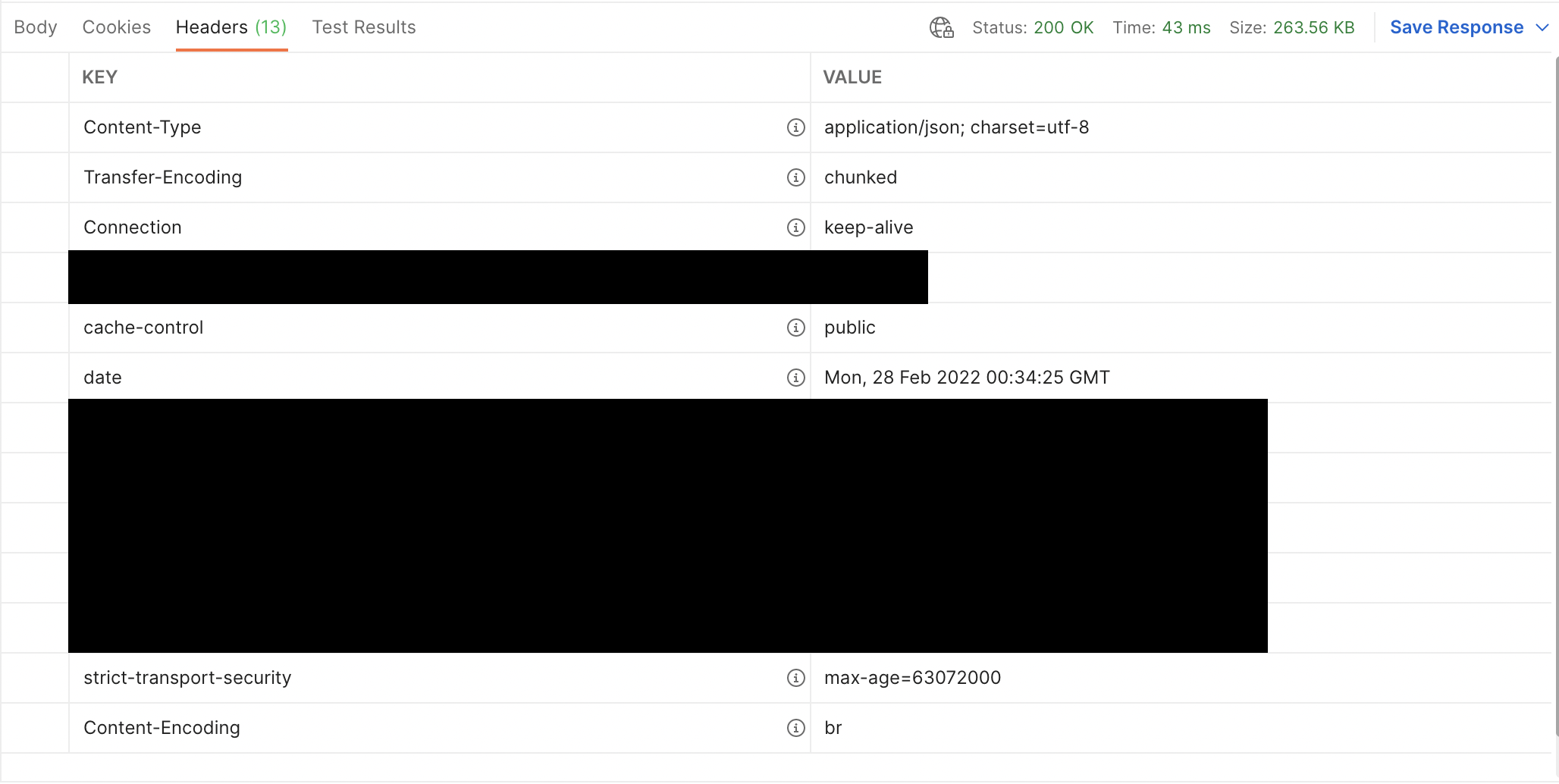The height and width of the screenshot is (784, 1559).
Task: Click the network proxy globe icon
Action: 941,27
